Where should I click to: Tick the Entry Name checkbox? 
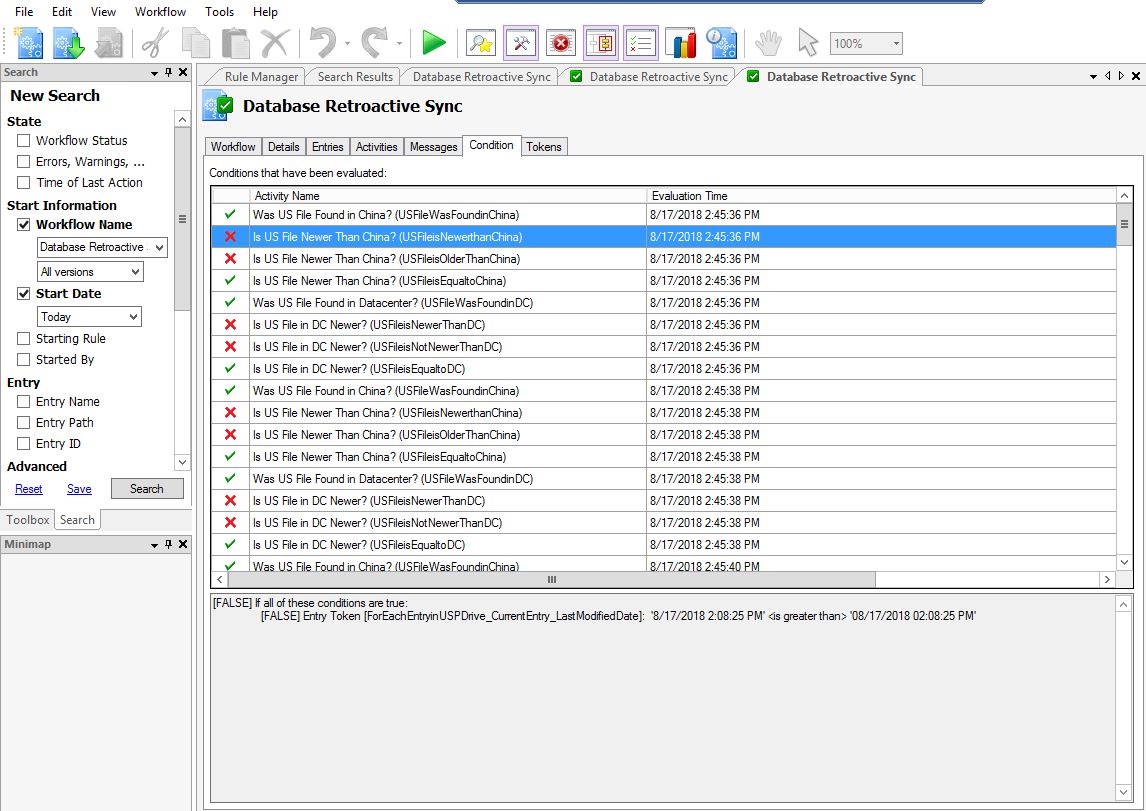(24, 402)
